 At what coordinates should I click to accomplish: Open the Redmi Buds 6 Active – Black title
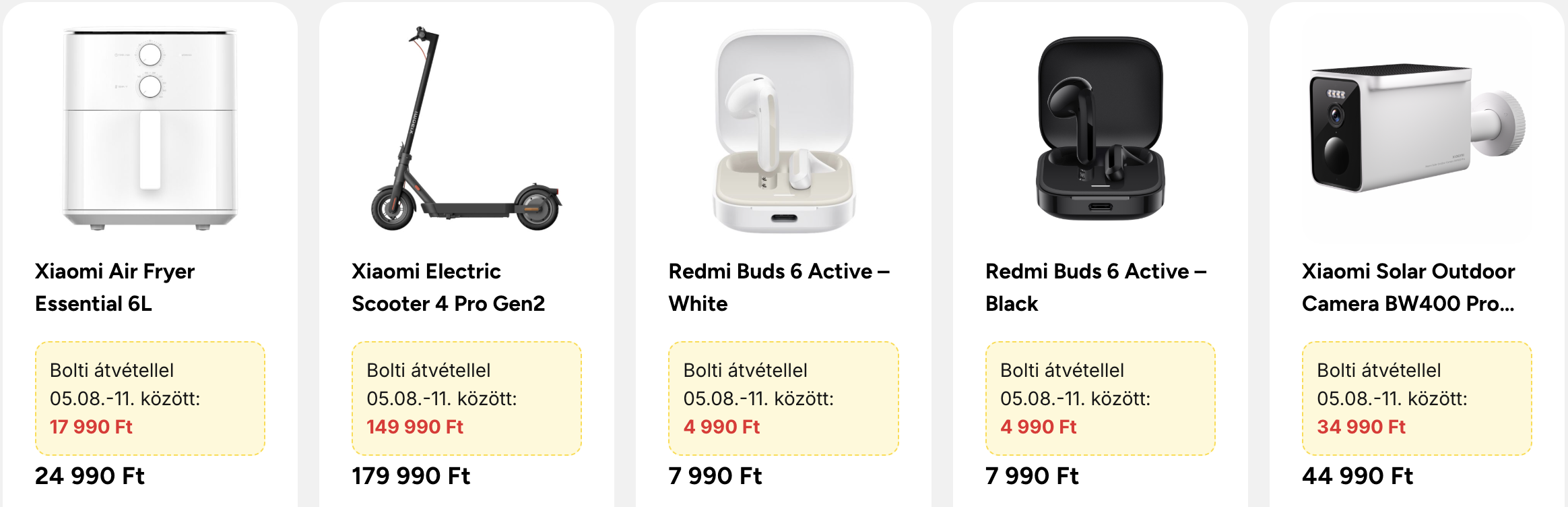pyautogui.click(x=1096, y=287)
